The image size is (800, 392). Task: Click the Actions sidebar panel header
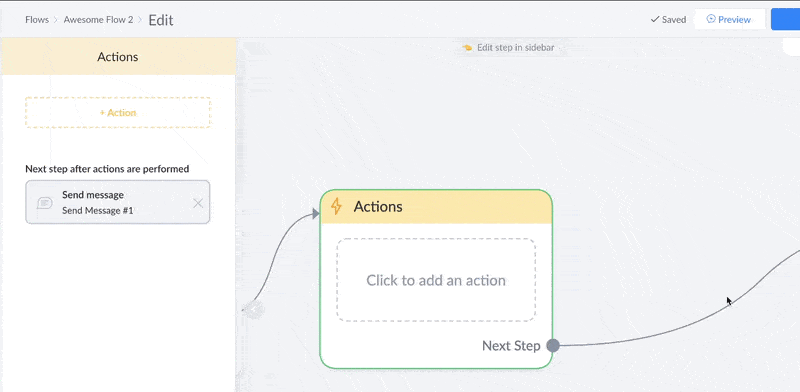(x=118, y=57)
